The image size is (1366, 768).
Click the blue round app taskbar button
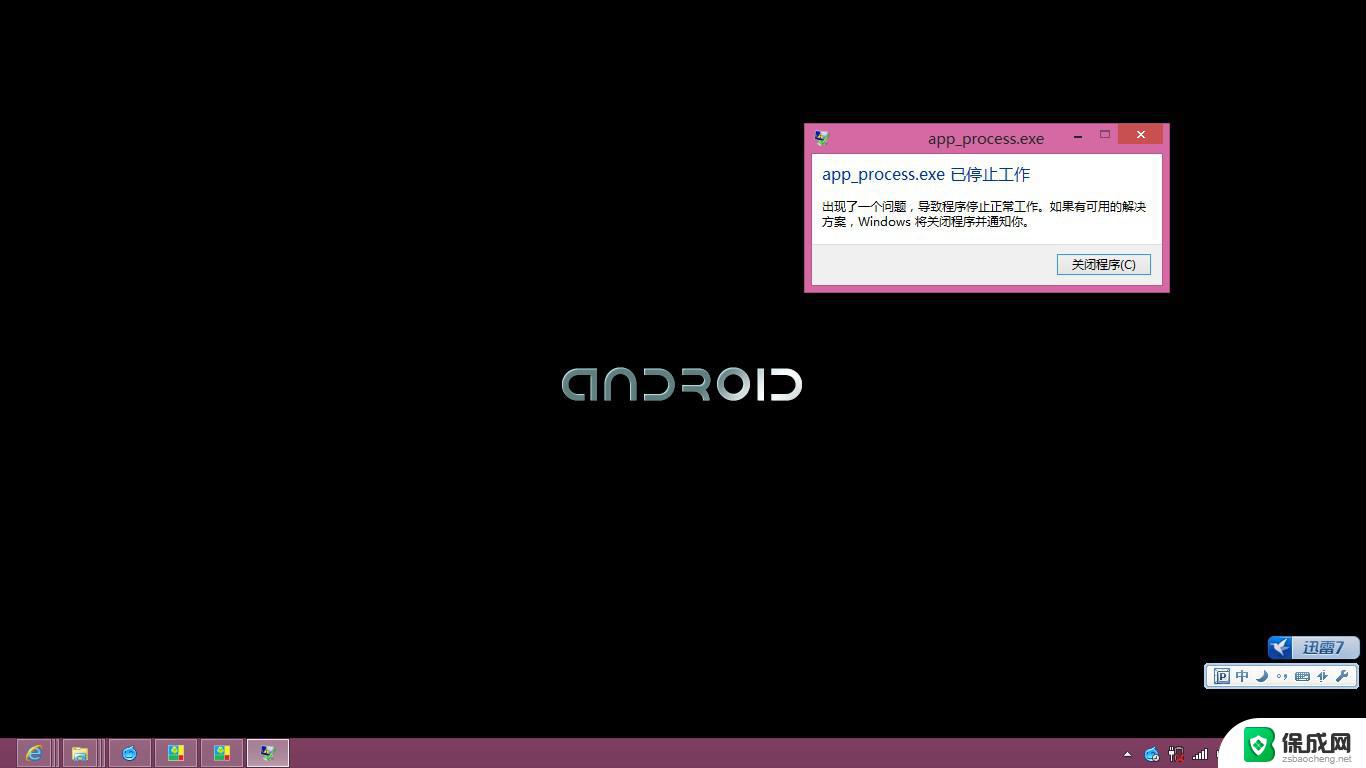pyautogui.click(x=129, y=753)
